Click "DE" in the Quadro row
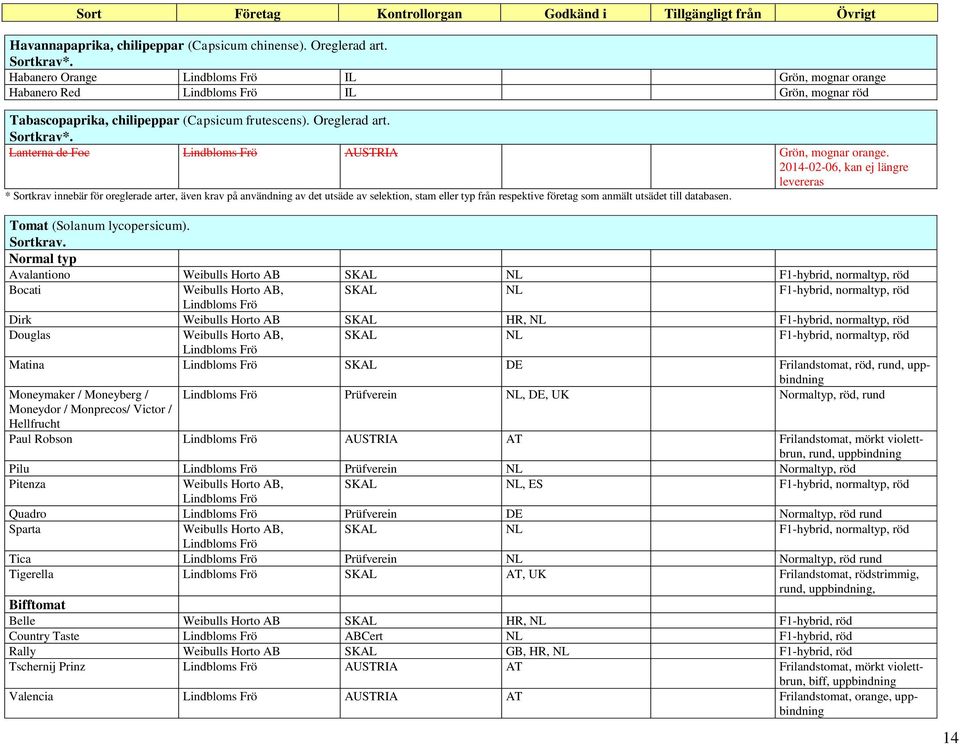The width and height of the screenshot is (960, 745). pos(514,514)
